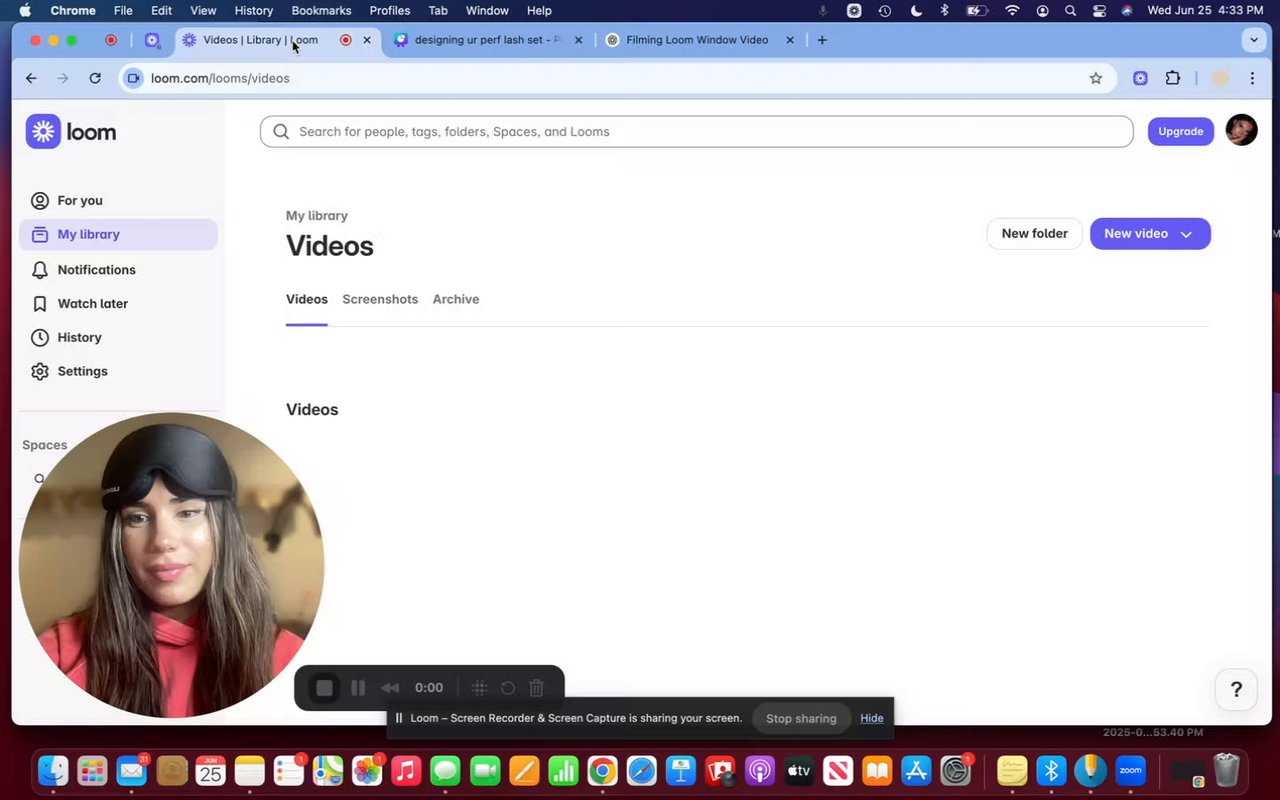Stop the Loom recording with the stop button

(324, 688)
